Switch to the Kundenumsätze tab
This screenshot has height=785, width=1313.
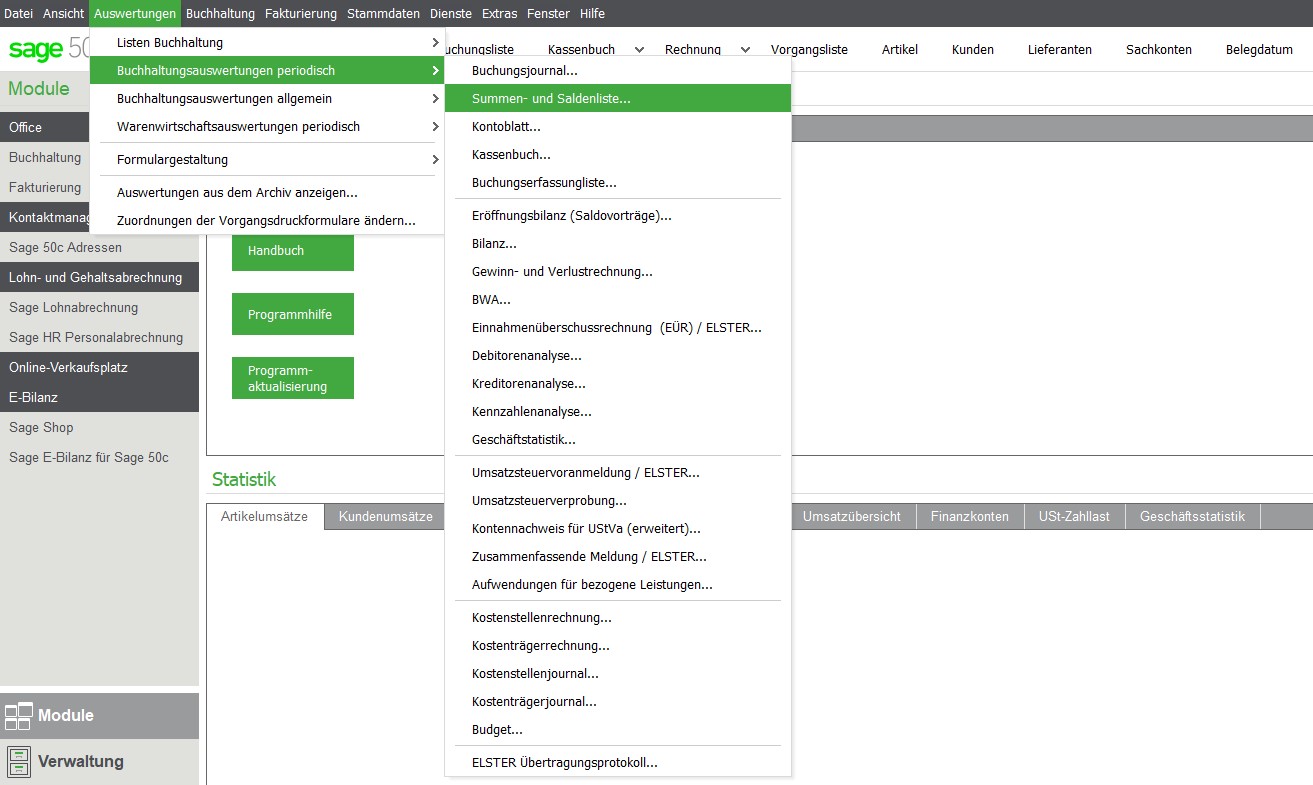386,517
